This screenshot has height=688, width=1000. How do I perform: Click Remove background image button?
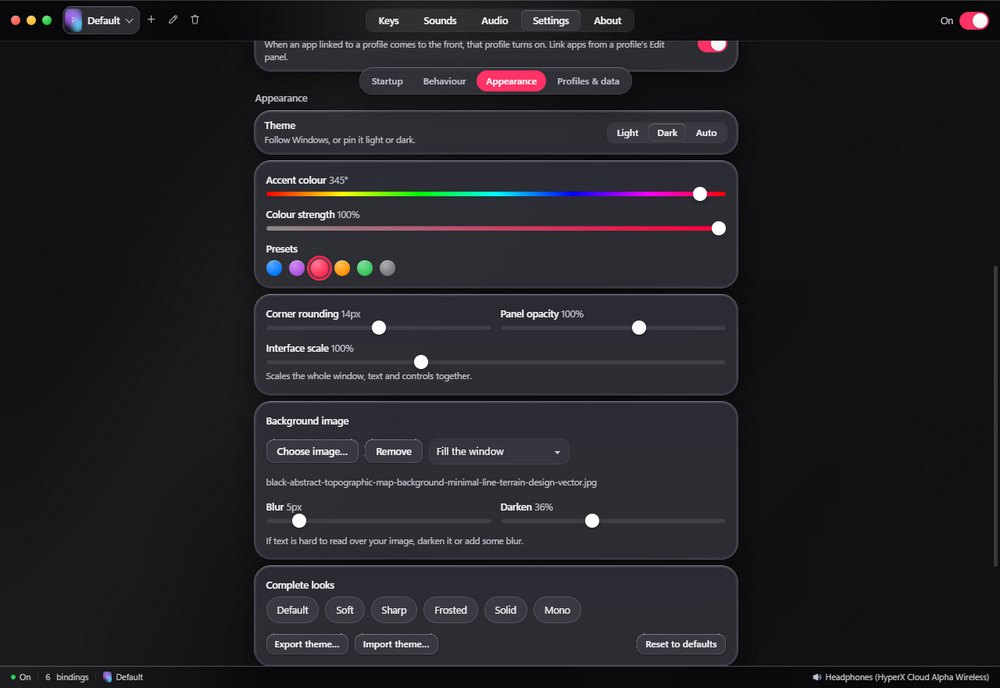click(x=393, y=451)
